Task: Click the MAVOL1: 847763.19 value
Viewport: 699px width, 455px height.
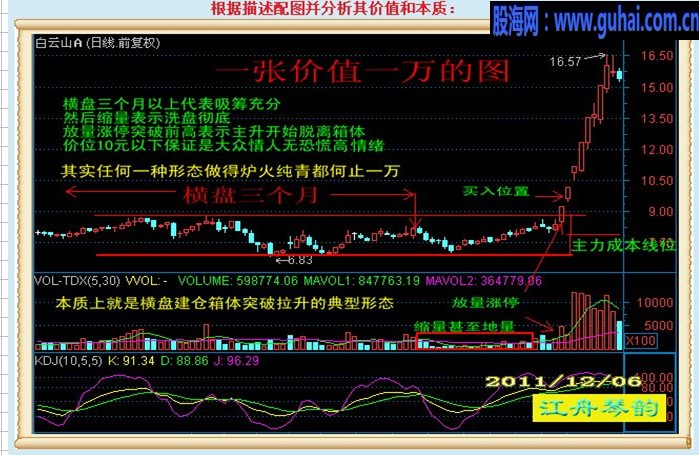Action: (x=362, y=281)
